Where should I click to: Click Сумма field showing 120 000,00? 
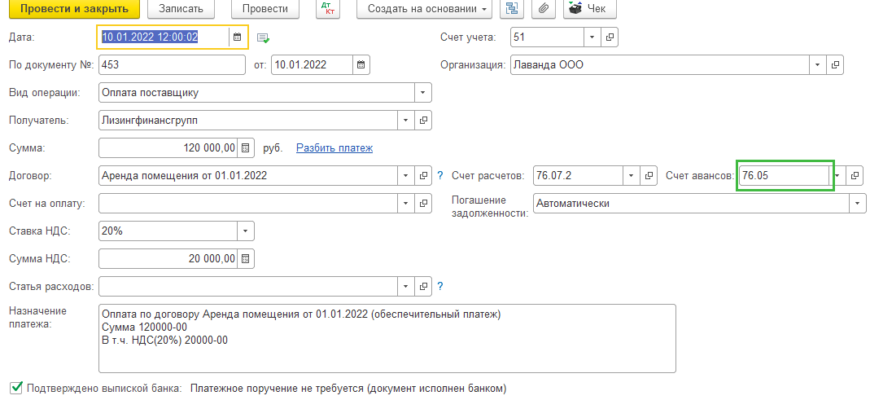[x=168, y=148]
